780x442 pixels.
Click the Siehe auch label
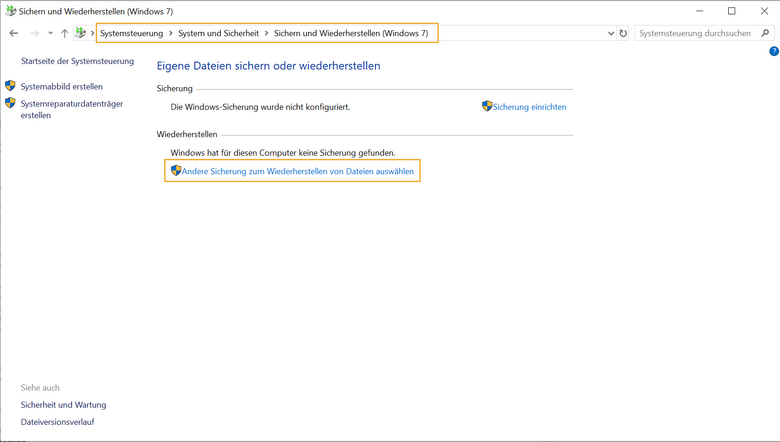pyautogui.click(x=40, y=388)
